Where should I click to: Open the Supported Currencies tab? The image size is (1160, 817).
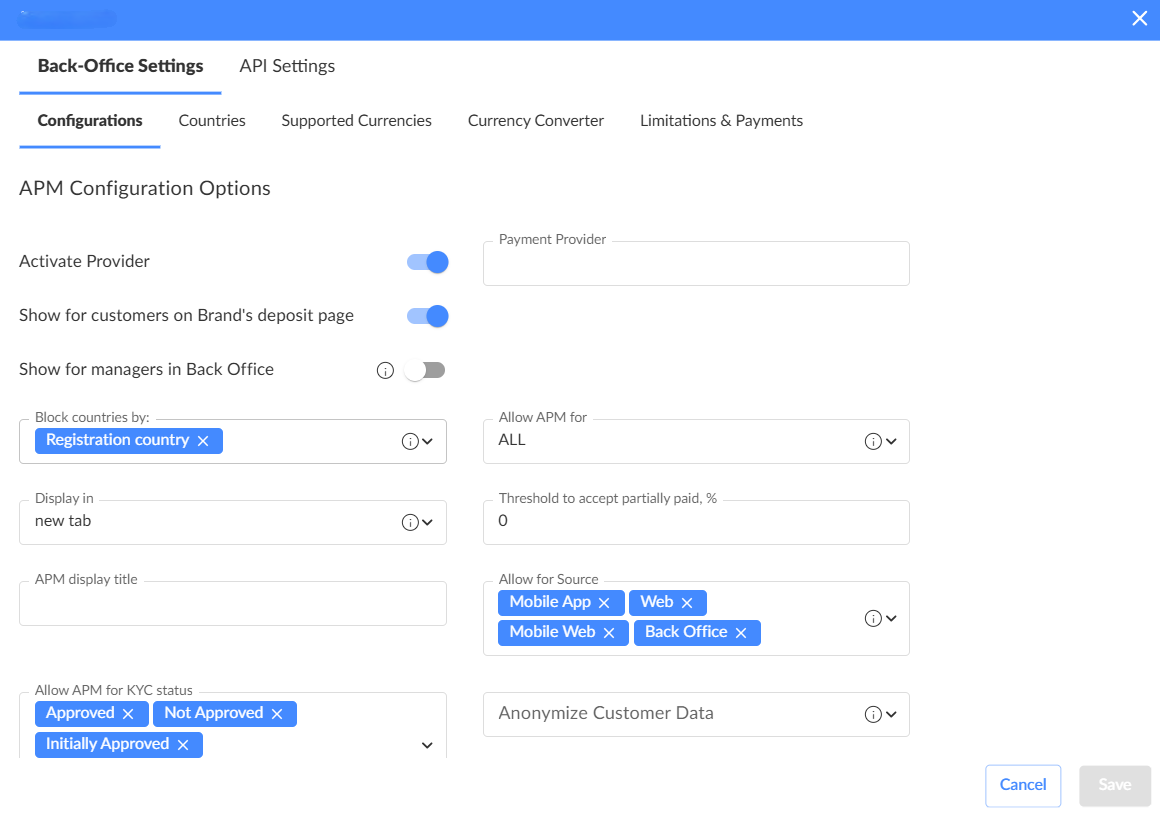(x=356, y=121)
